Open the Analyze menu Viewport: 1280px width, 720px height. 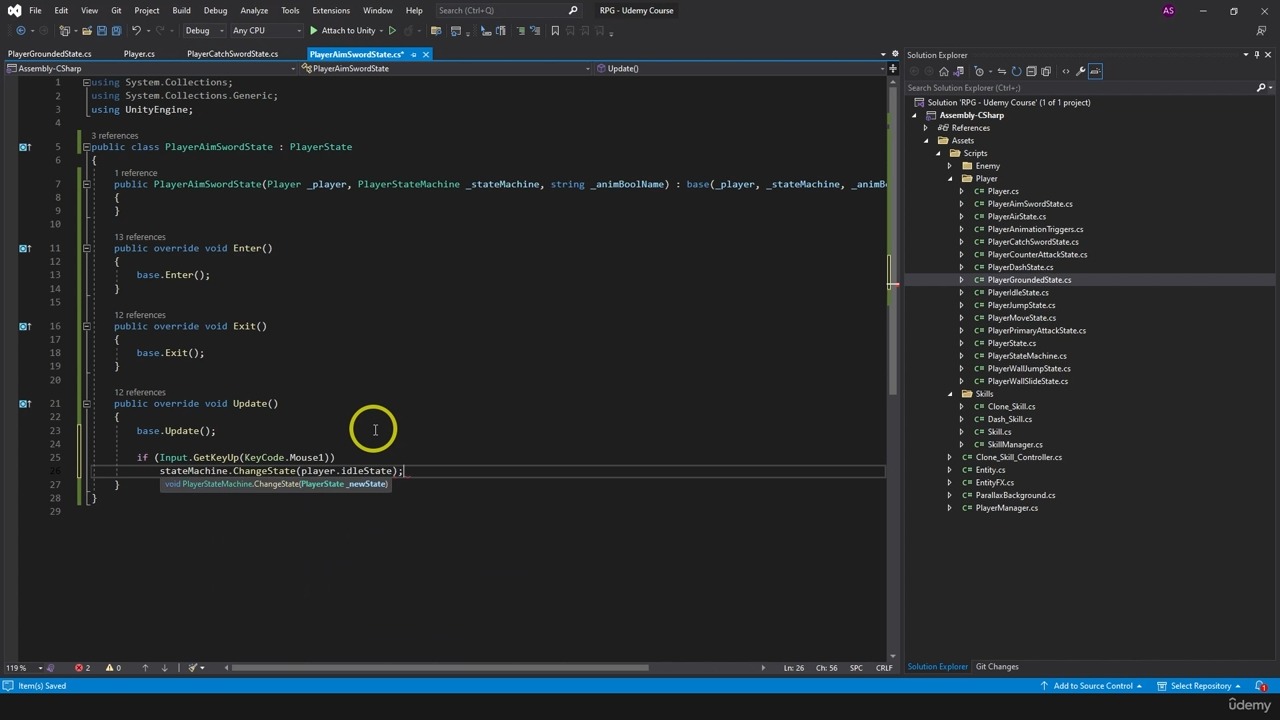pyautogui.click(x=254, y=11)
